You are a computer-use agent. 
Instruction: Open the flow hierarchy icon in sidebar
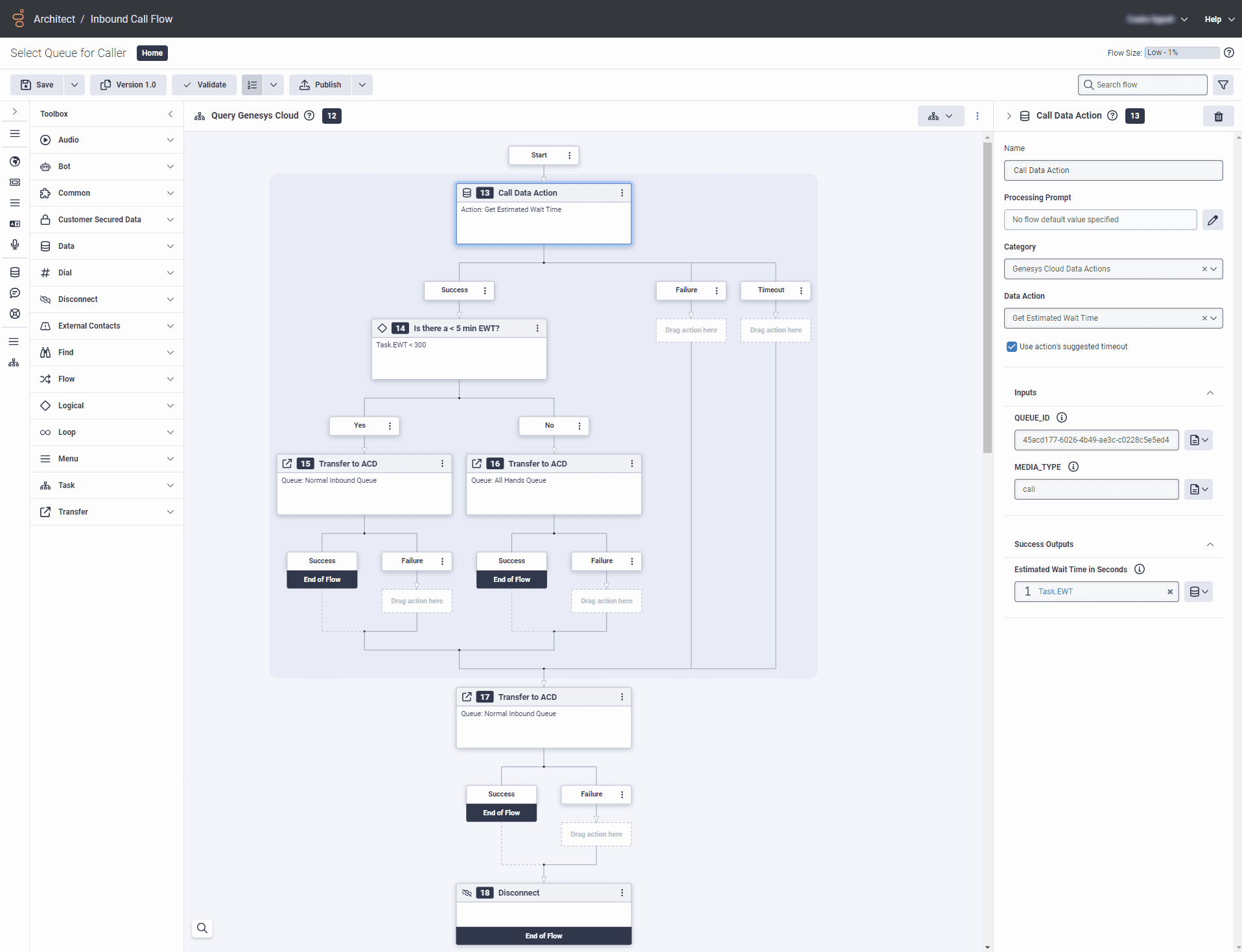point(14,362)
